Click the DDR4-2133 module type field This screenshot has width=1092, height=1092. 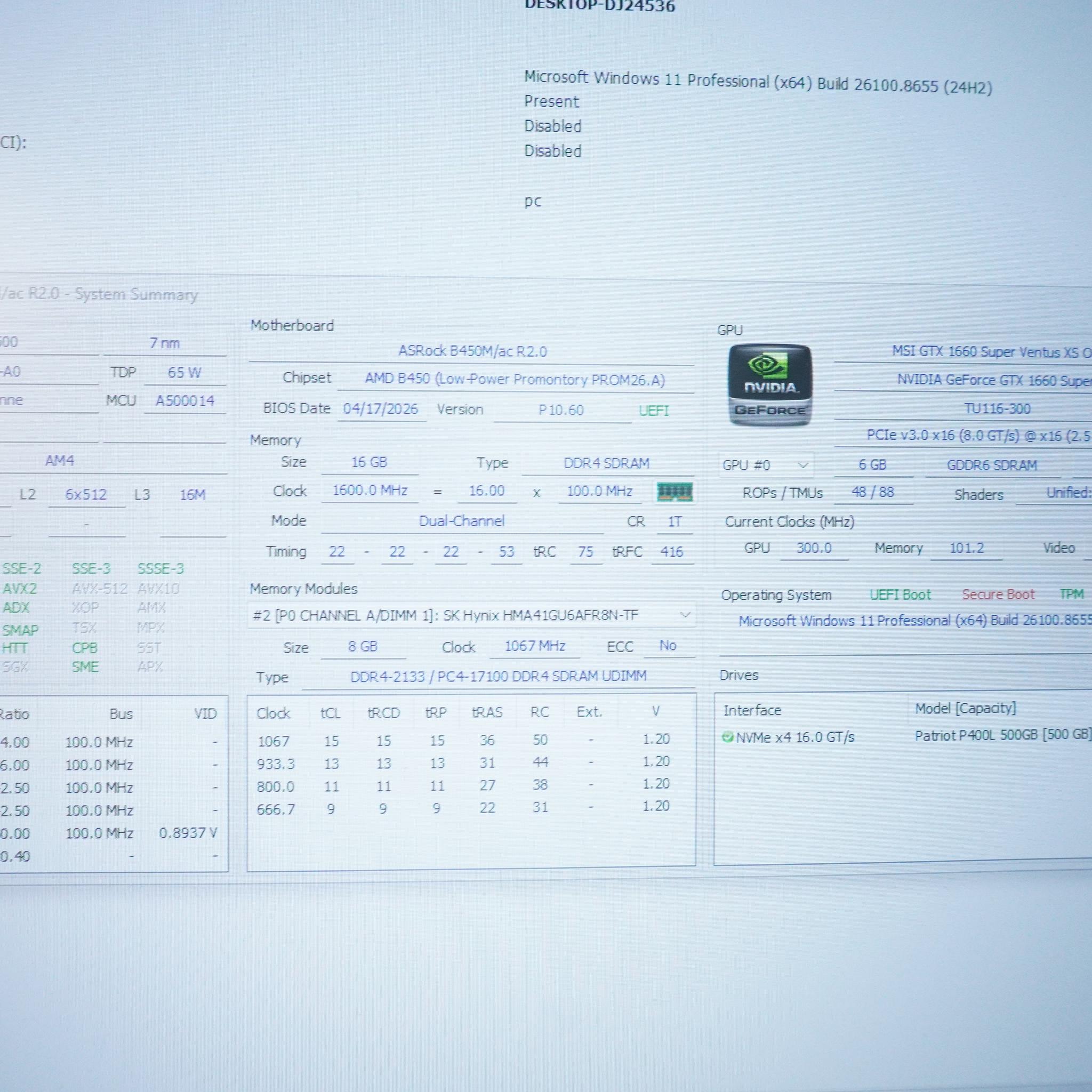tap(498, 676)
